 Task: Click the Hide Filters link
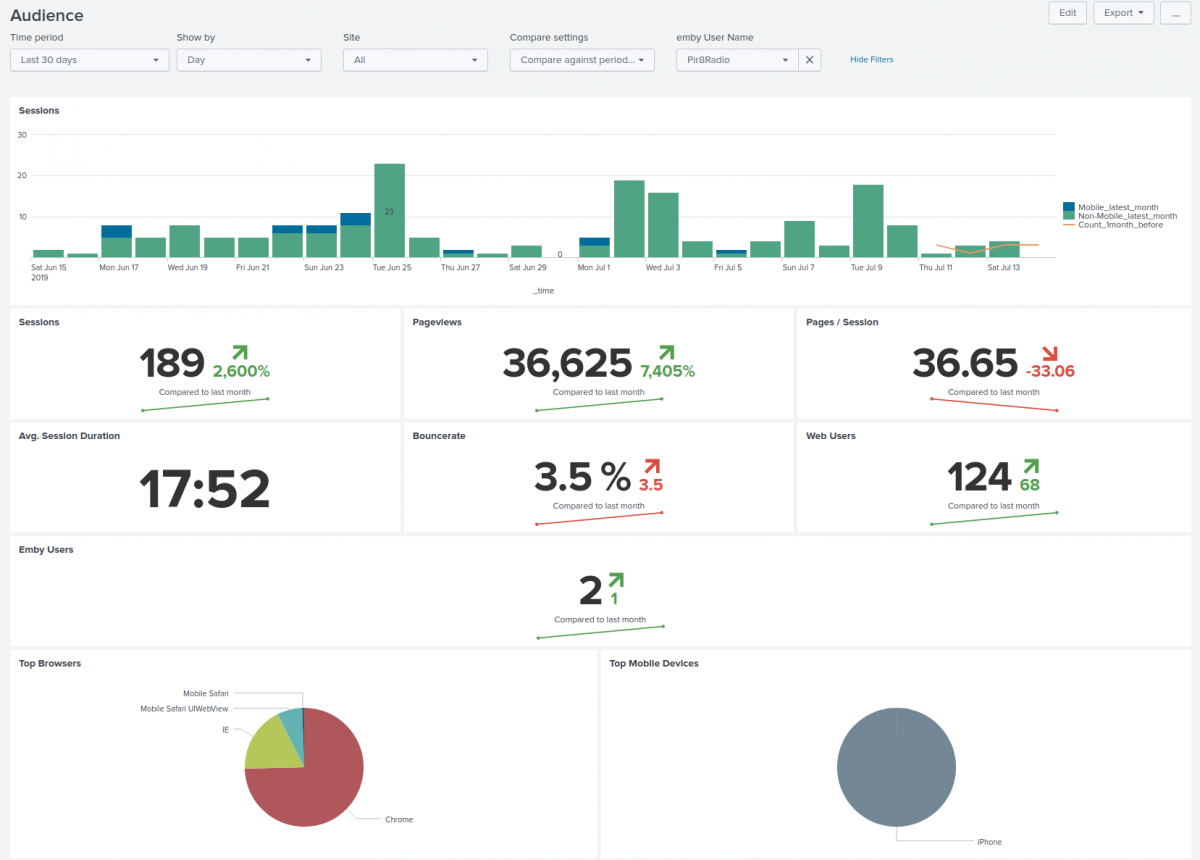point(871,59)
